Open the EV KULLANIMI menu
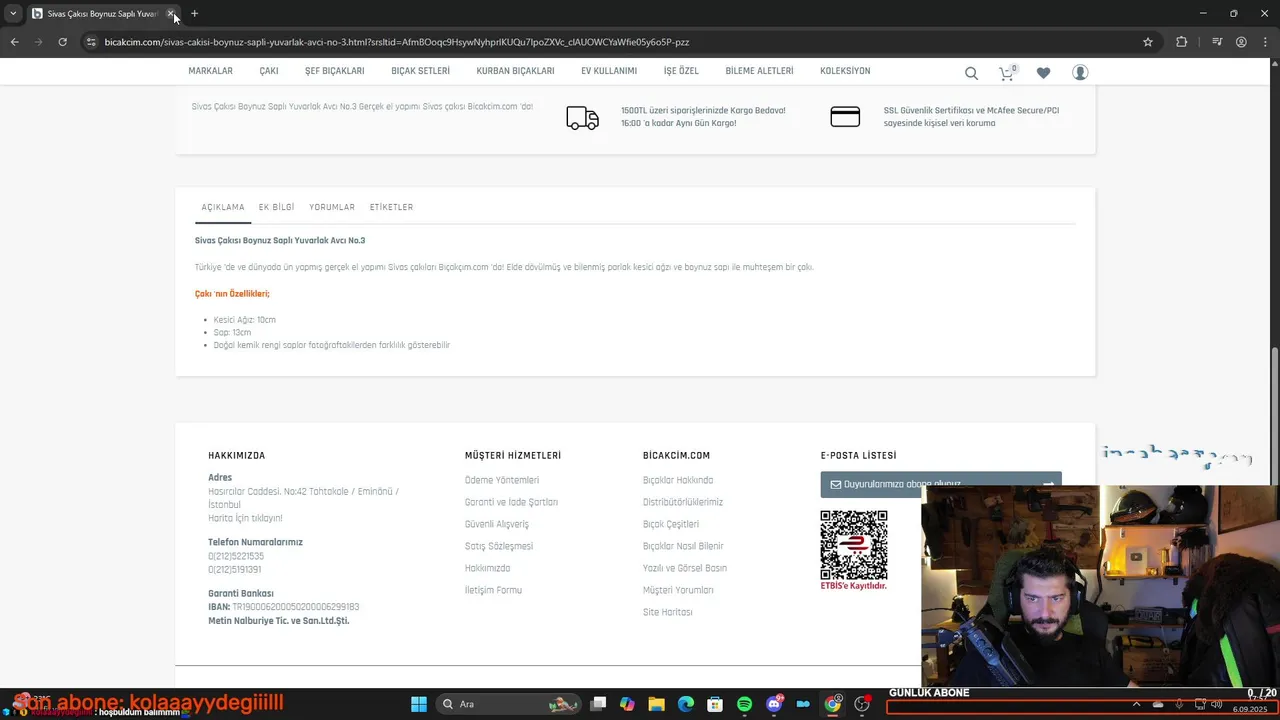 [609, 71]
